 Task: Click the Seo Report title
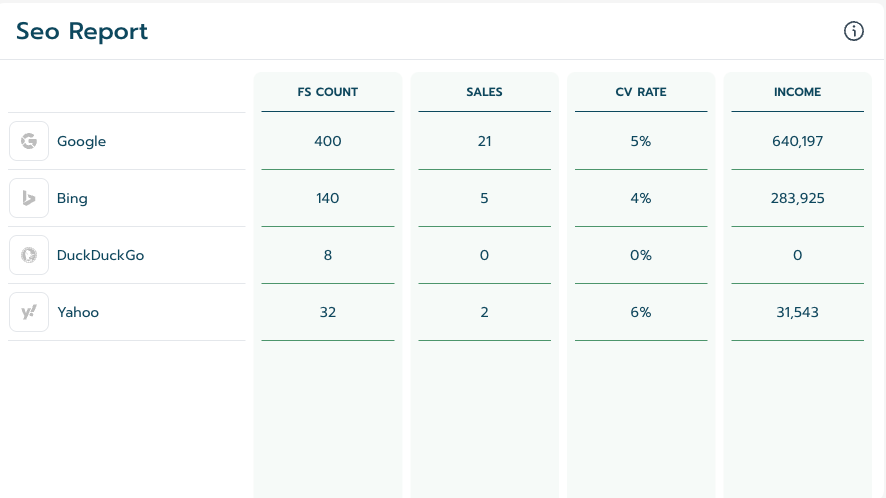[x=82, y=31]
